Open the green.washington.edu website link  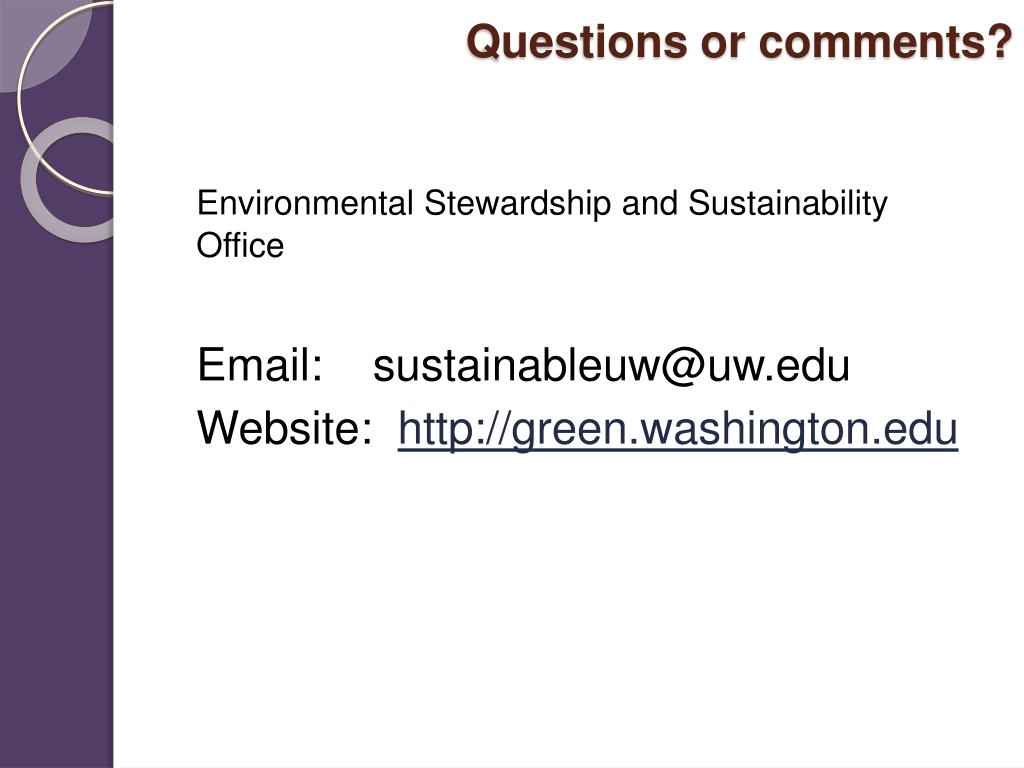pyautogui.click(x=677, y=430)
